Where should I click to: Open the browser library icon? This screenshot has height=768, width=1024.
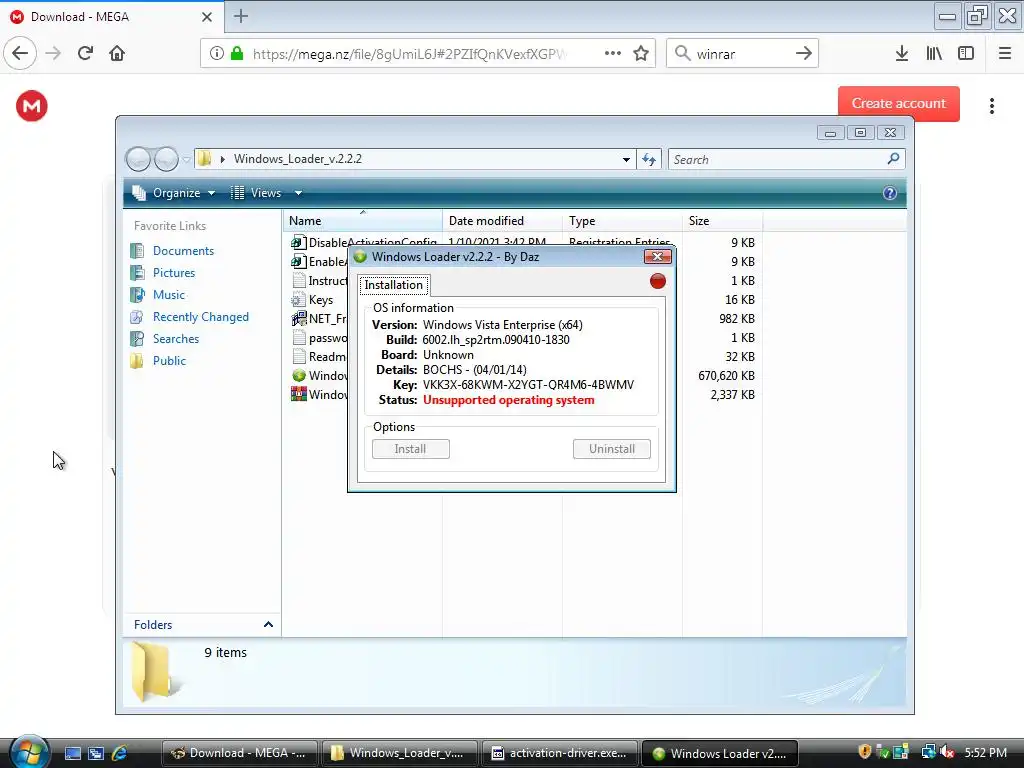point(934,53)
